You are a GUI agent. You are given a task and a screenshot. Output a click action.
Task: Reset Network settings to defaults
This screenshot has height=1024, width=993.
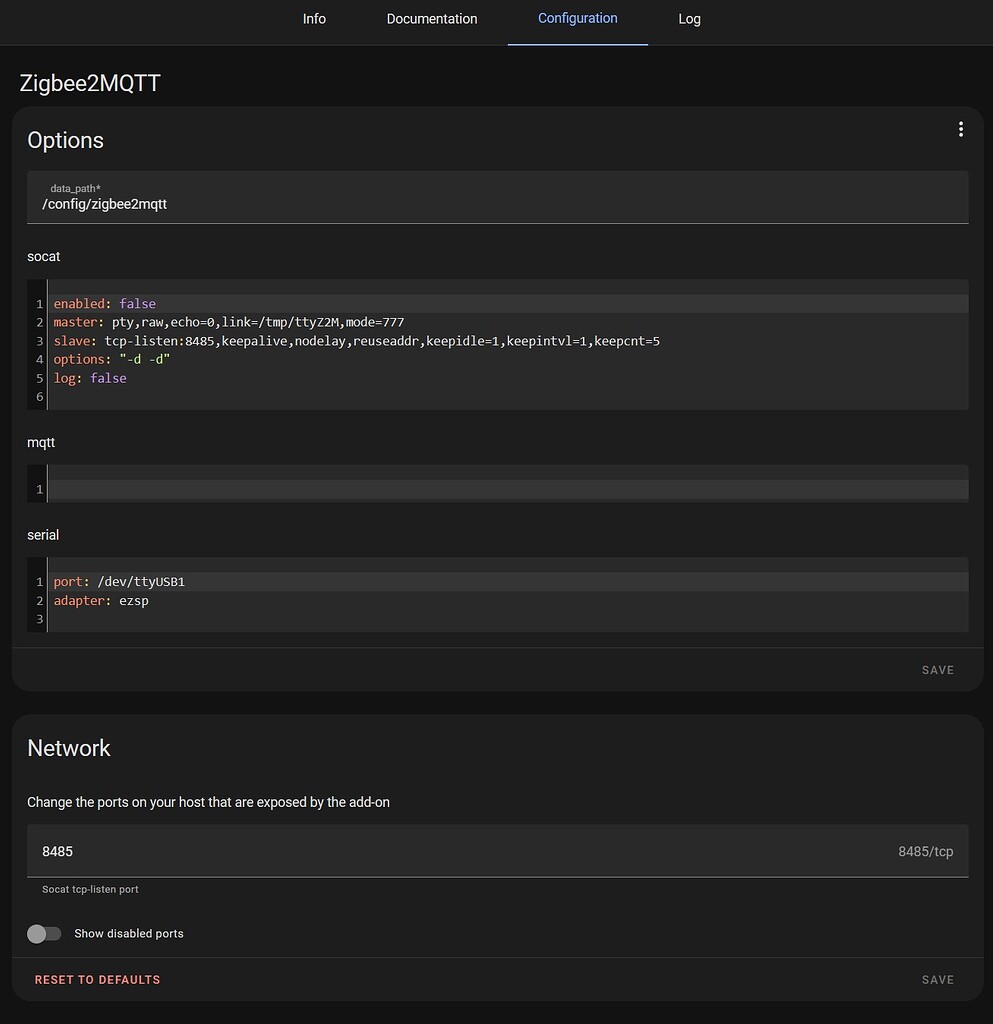tap(97, 979)
